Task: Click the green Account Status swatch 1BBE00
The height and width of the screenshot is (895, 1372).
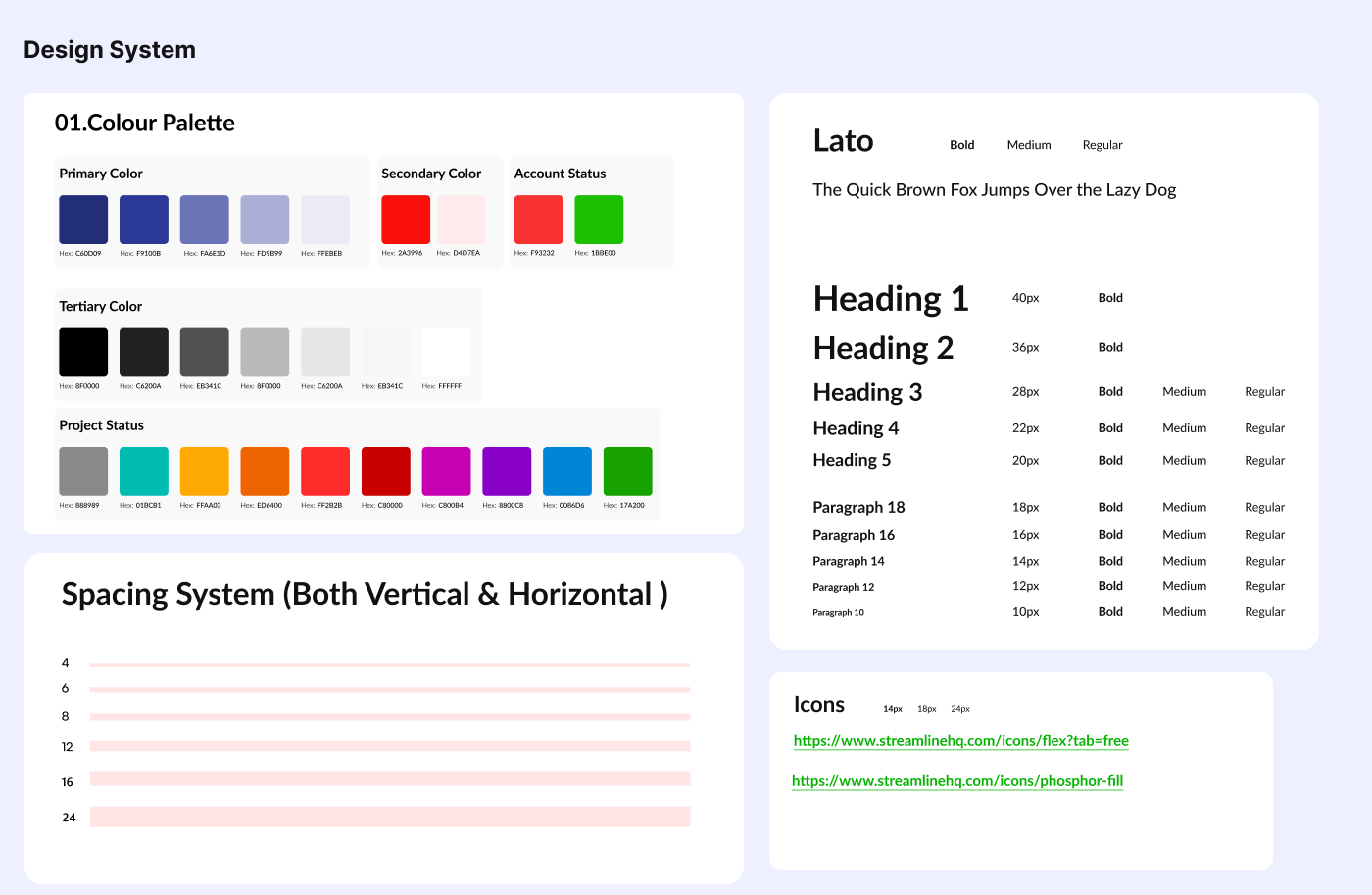Action: 598,220
